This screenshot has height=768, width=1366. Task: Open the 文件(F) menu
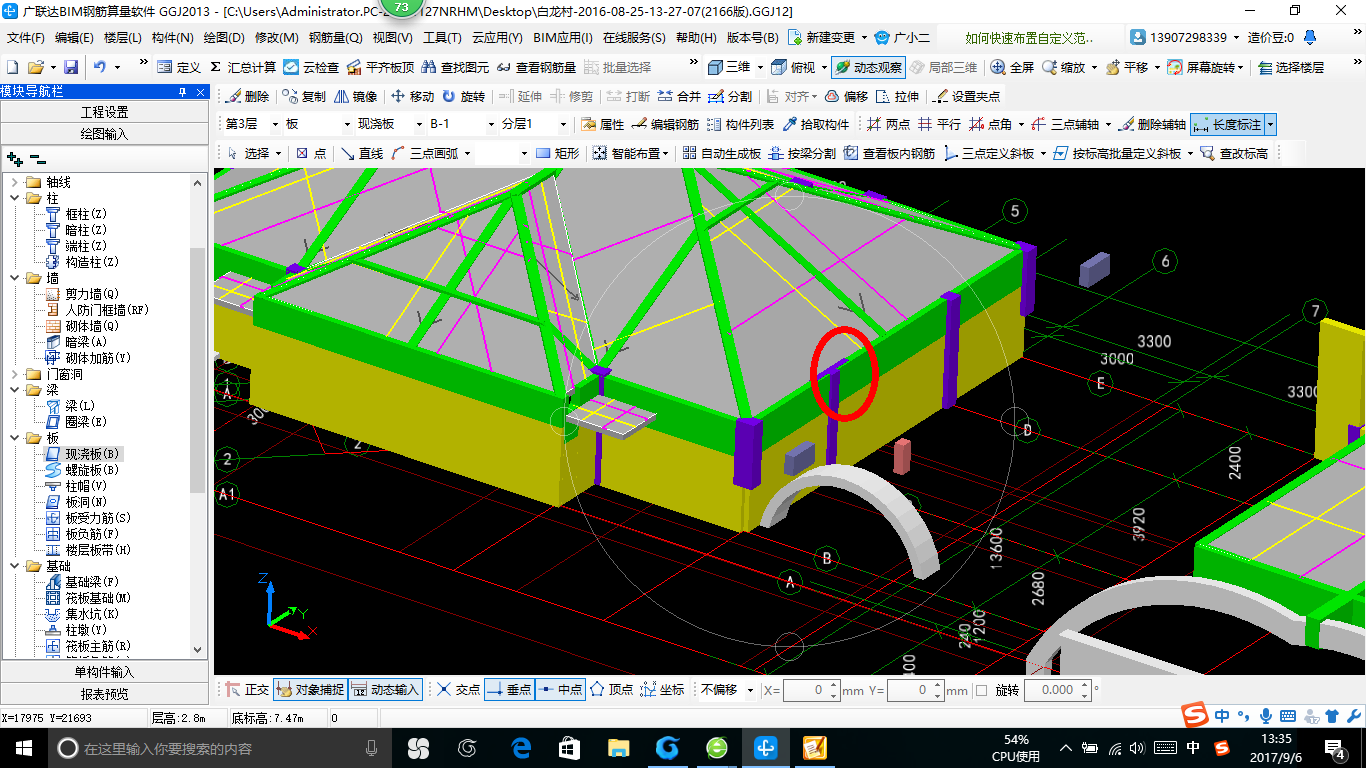tap(25, 38)
